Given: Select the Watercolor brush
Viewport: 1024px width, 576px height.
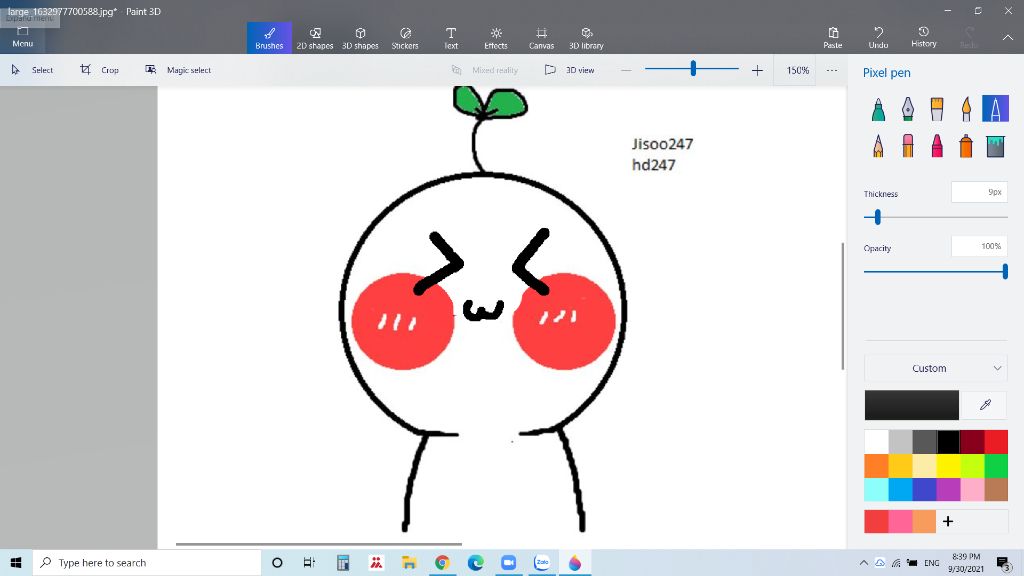Looking at the screenshot, I should 966,109.
